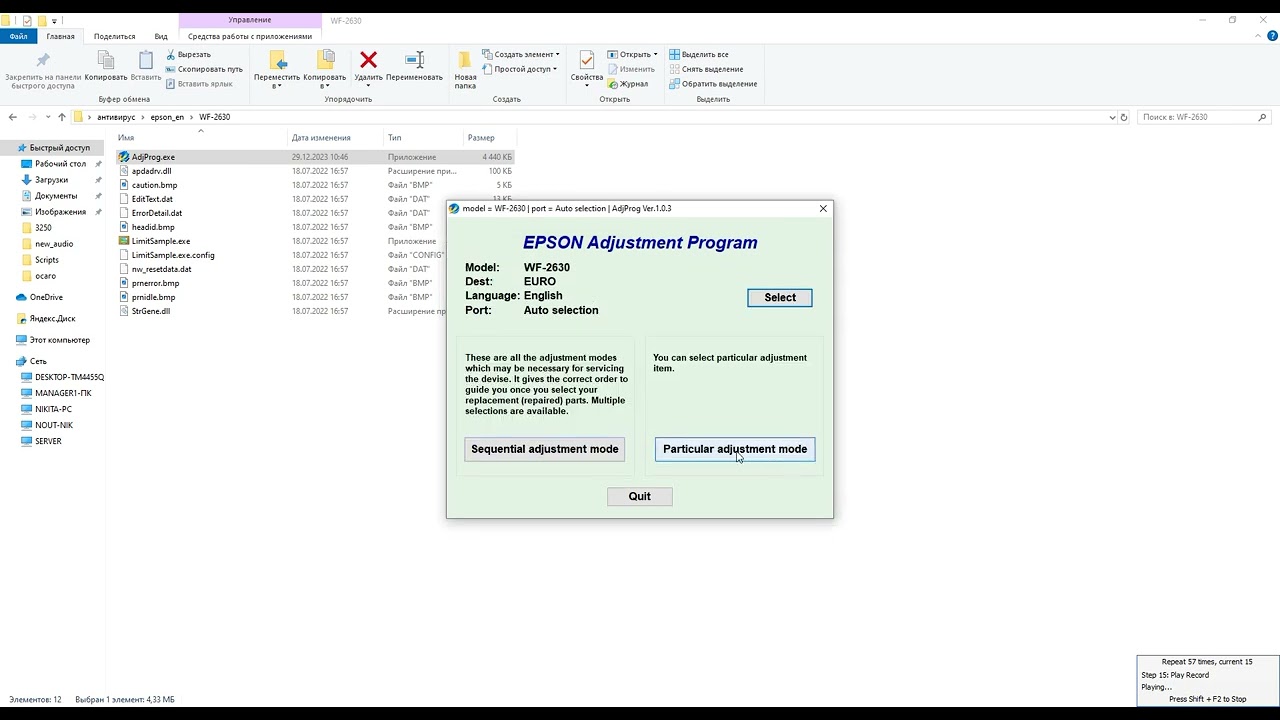The height and width of the screenshot is (720, 1280).
Task: Open Particular adjustment mode
Action: pos(735,449)
